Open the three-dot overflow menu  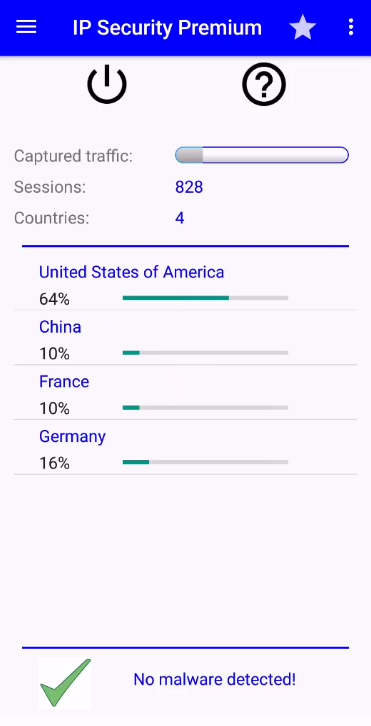pos(351,27)
